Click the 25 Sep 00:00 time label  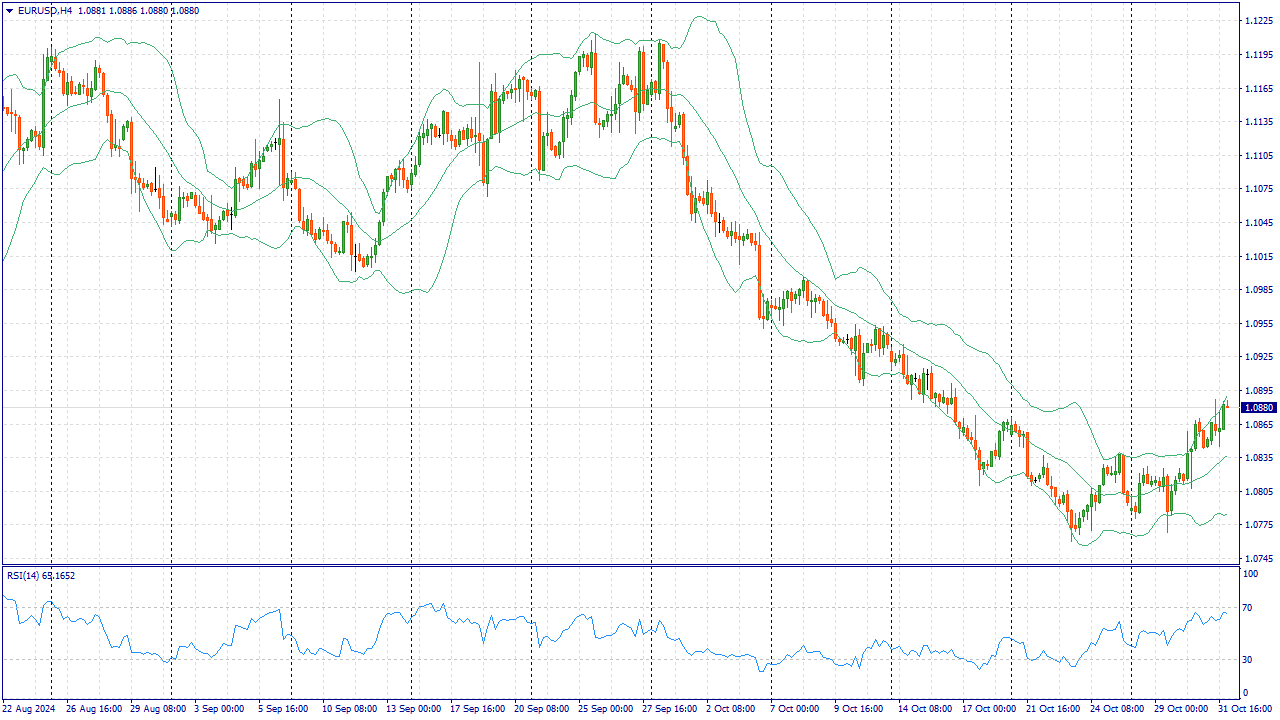(x=605, y=708)
